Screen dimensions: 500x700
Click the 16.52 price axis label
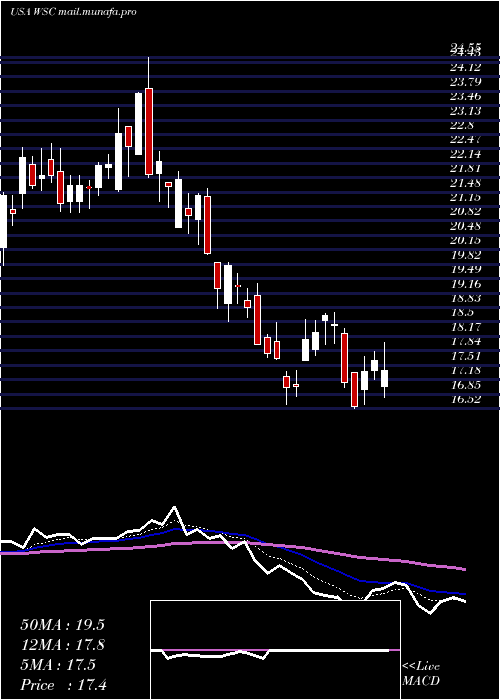pyautogui.click(x=465, y=399)
